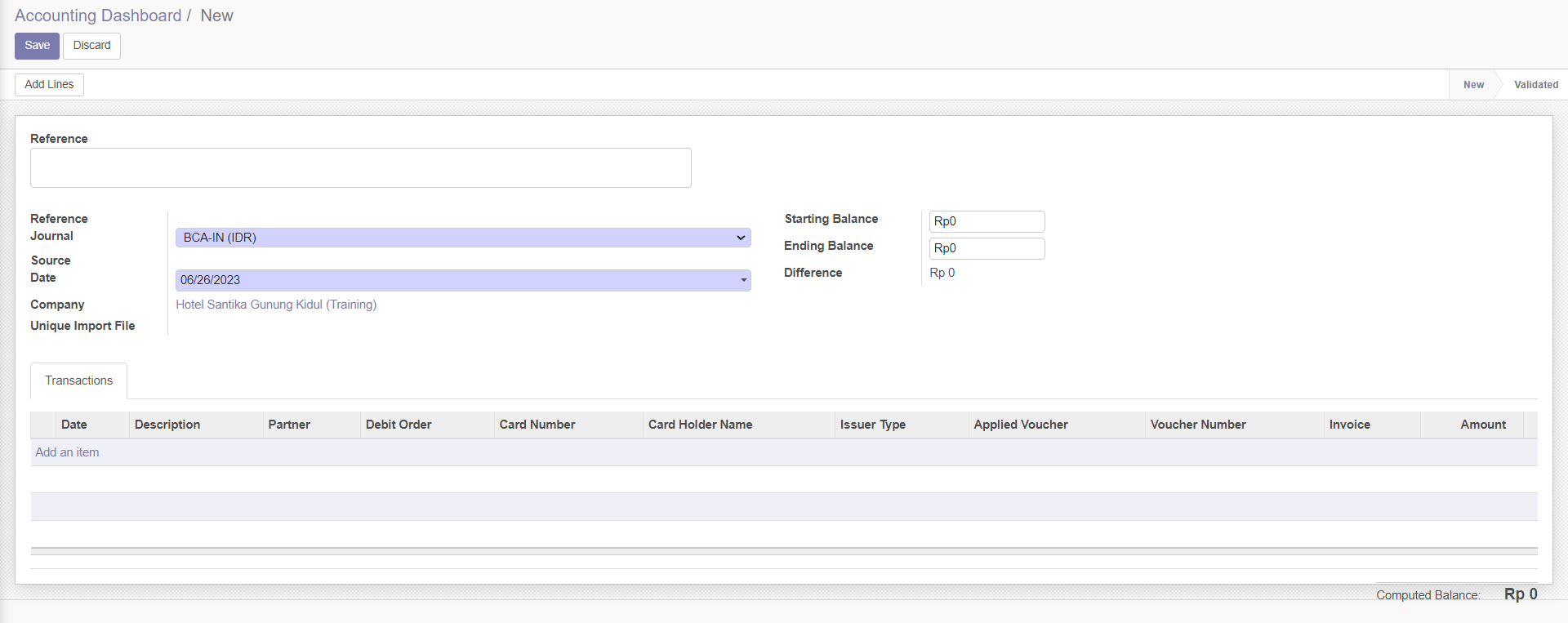Sort by Amount column header
Image resolution: width=1568 pixels, height=623 pixels.
tap(1472, 425)
